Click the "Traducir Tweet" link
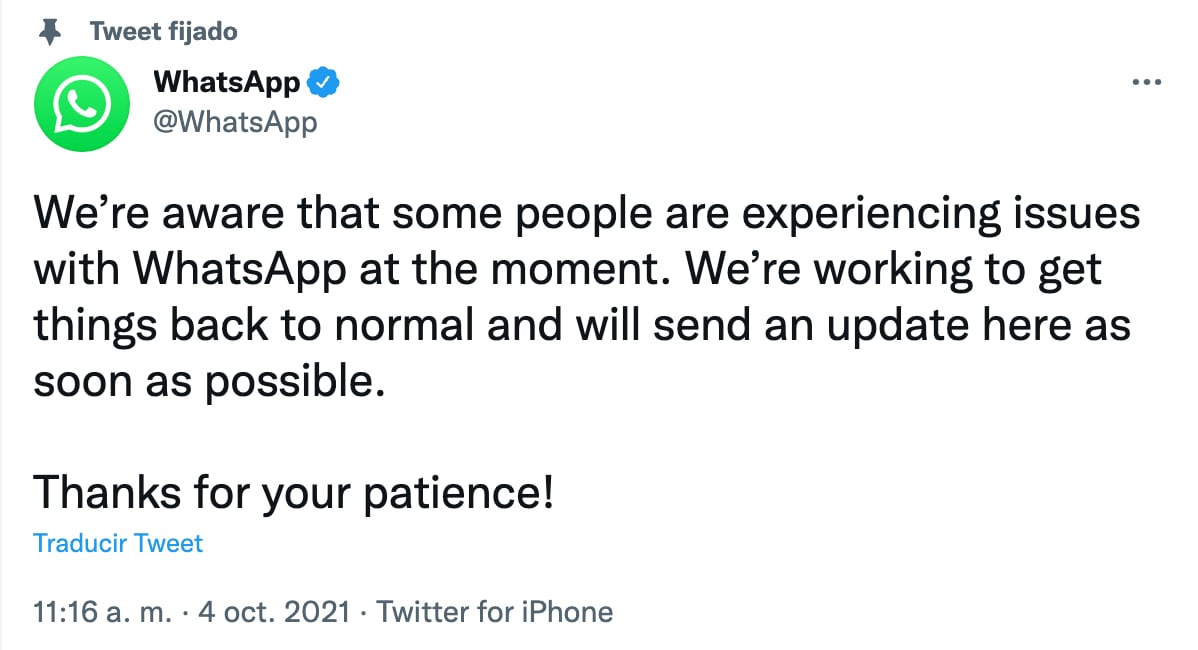Viewport: 1198px width, 650px height. pos(118,543)
